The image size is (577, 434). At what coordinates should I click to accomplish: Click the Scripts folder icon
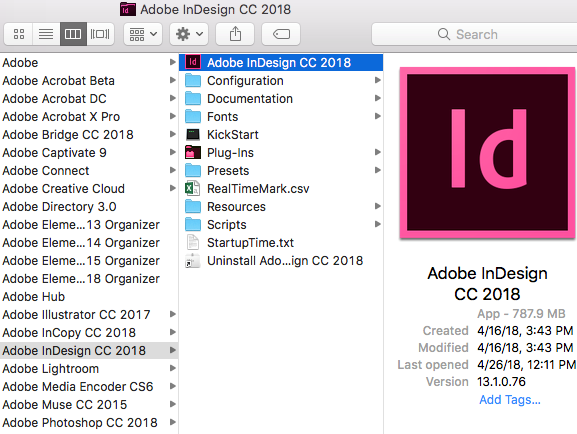(x=193, y=225)
